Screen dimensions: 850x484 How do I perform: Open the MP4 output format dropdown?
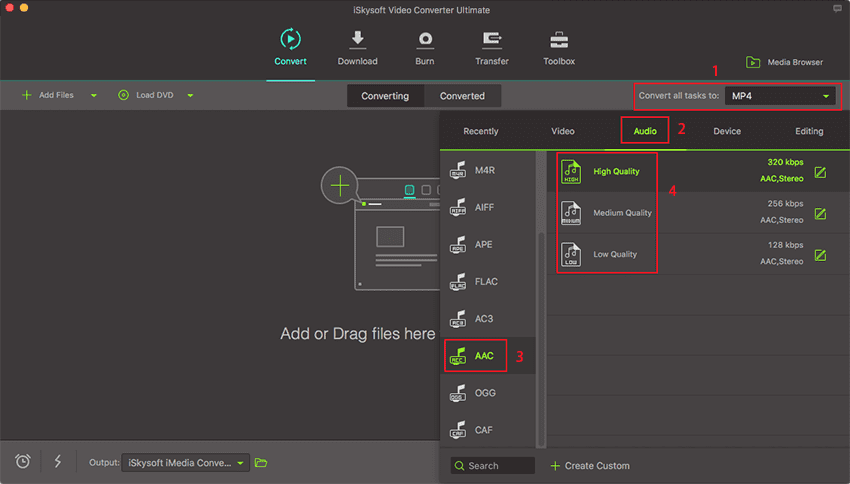(x=780, y=96)
